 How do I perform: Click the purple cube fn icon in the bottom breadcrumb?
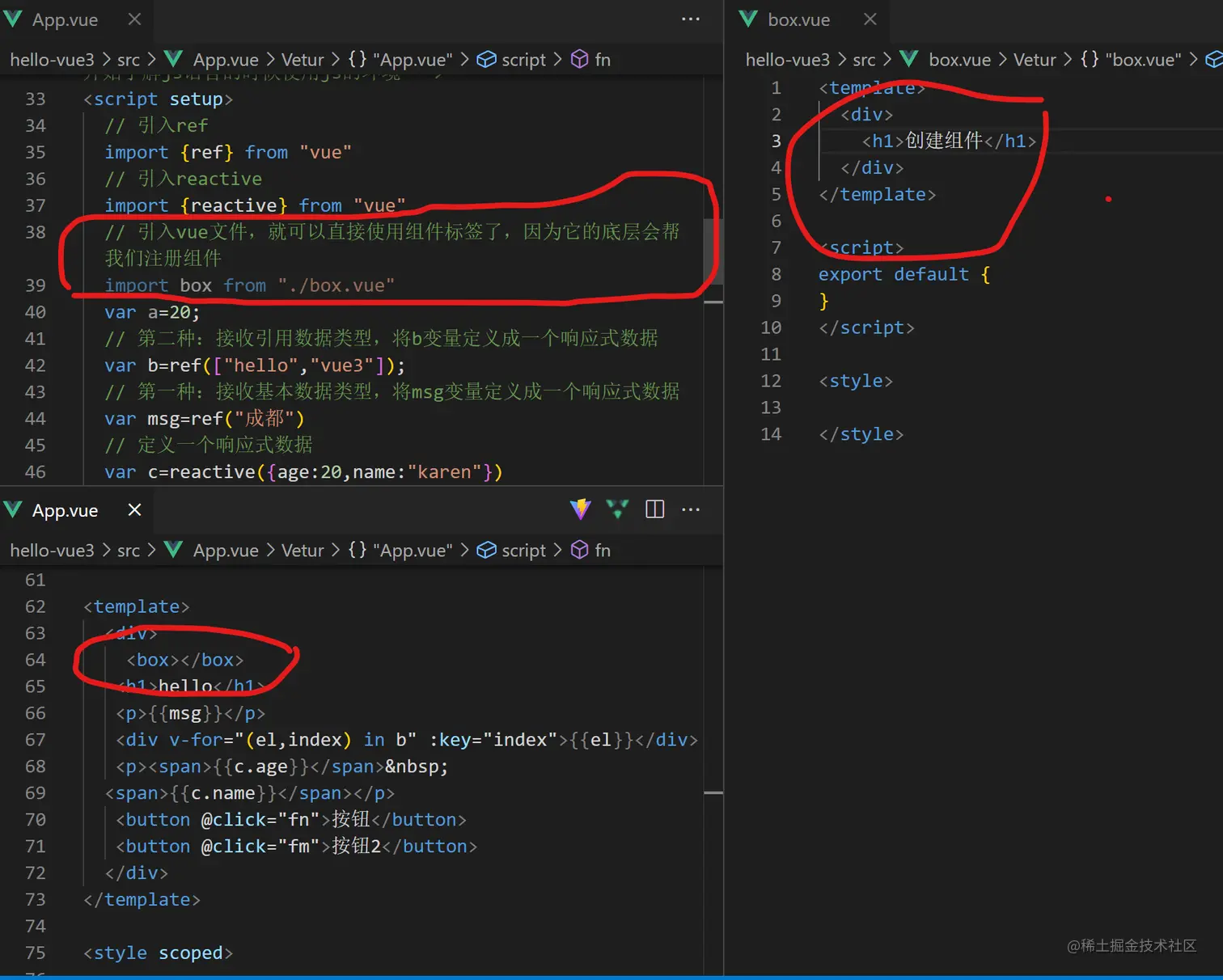(579, 550)
